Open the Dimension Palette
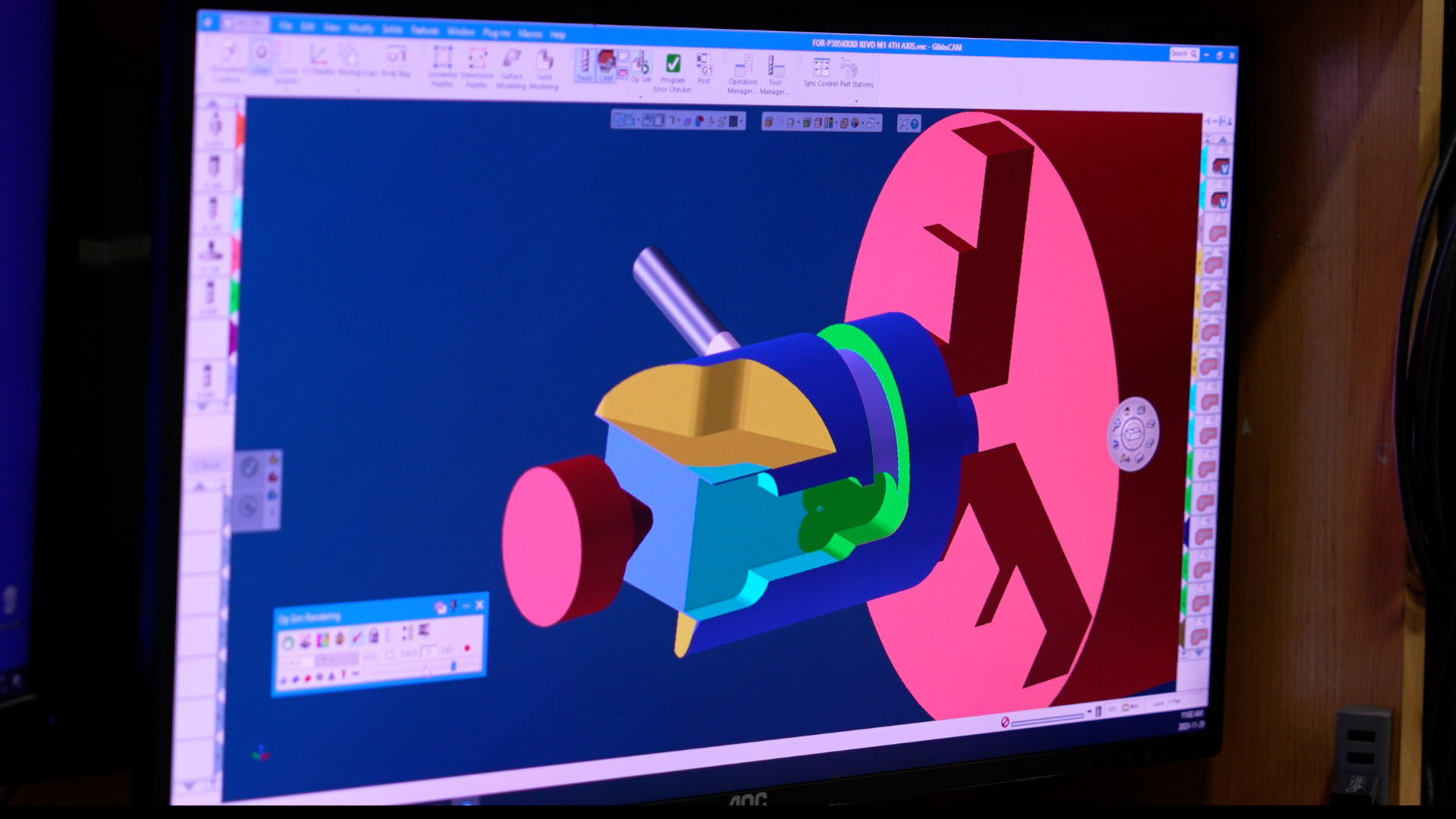This screenshot has height=819, width=1456. [476, 67]
